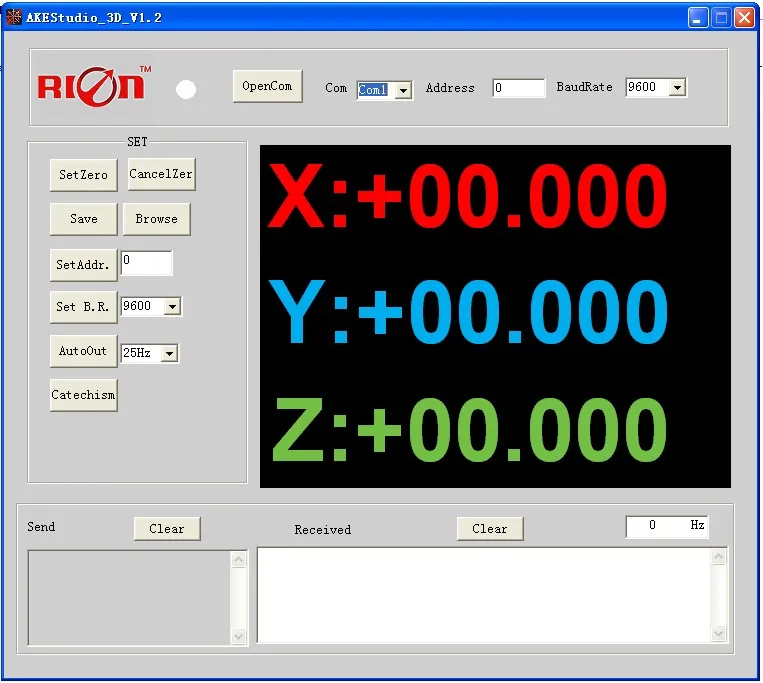The image size is (763, 683).
Task: Click the Save button
Action: point(84,219)
